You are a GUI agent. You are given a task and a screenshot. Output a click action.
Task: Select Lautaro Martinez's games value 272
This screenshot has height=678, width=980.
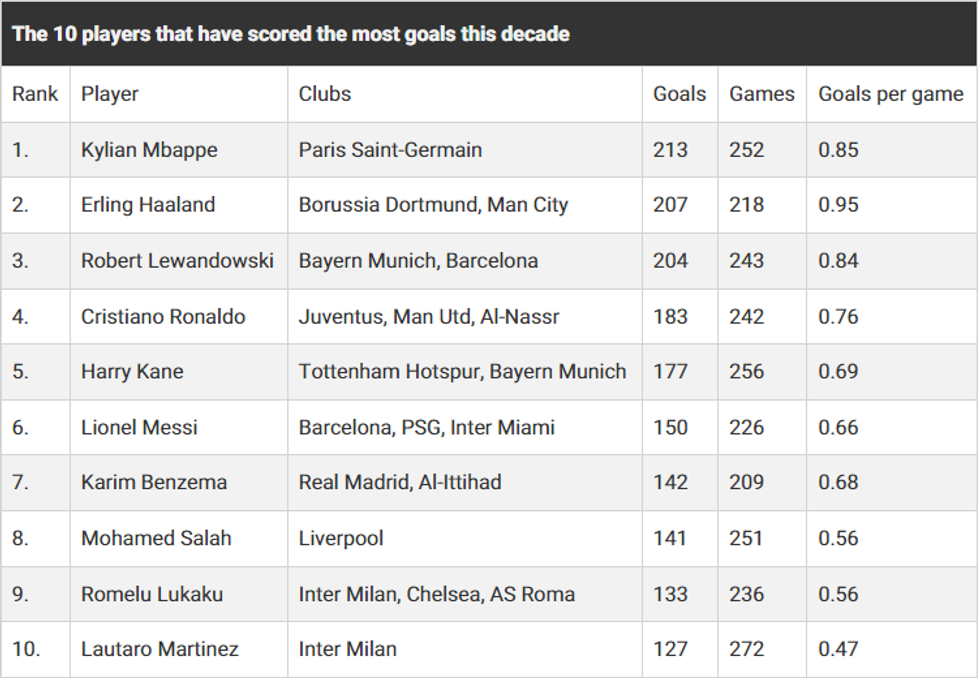click(746, 649)
